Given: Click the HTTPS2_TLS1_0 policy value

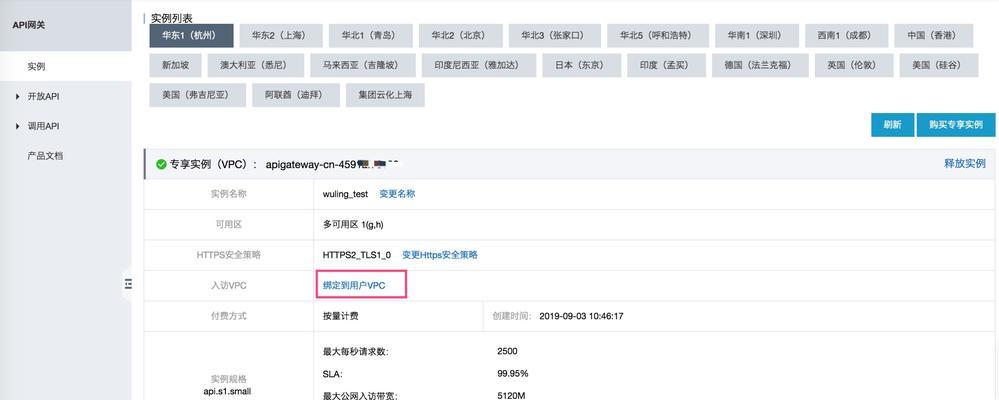Looking at the screenshot, I should click(x=357, y=255).
